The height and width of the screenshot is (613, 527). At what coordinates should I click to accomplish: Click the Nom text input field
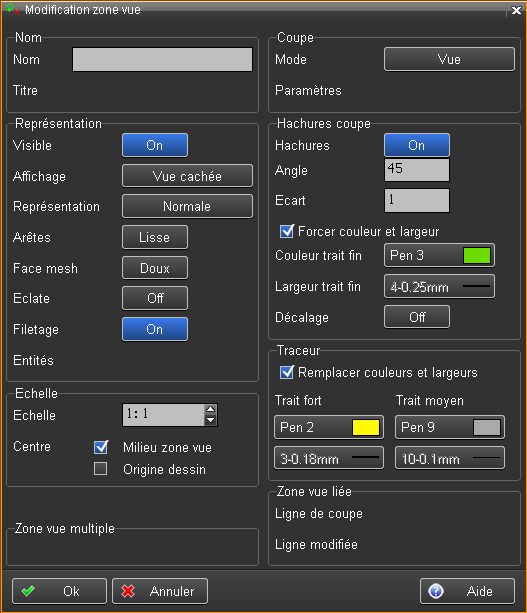[162, 59]
